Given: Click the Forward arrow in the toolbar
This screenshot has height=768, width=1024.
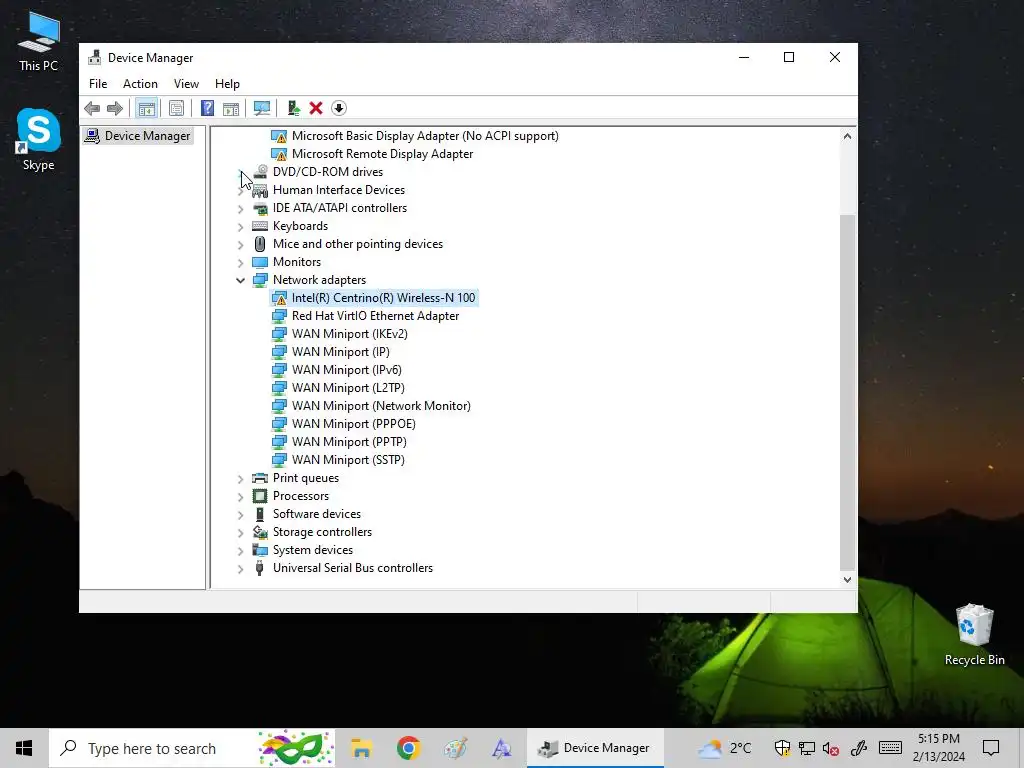Looking at the screenshot, I should tap(115, 108).
